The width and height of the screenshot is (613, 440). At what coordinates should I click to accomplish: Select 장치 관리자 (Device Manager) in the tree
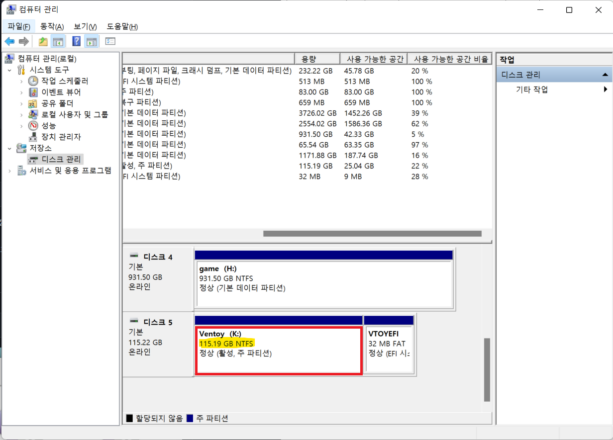tap(60, 137)
